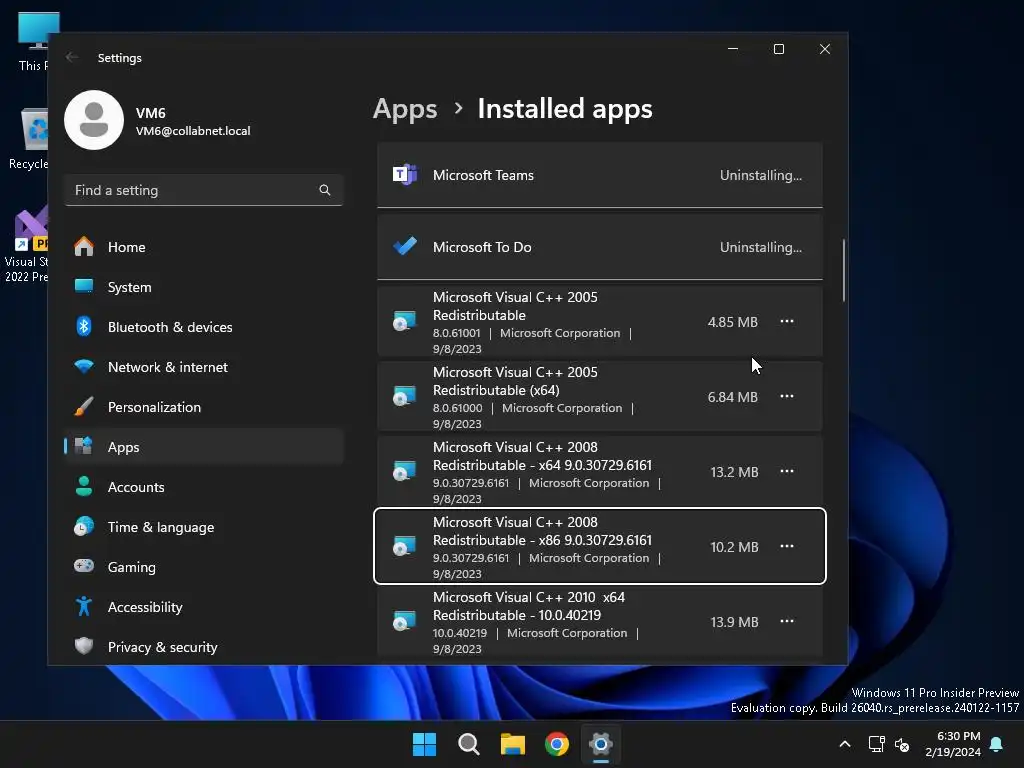Screen dimensions: 1024x768
Task: Click the muted volume tray icon
Action: click(x=902, y=744)
